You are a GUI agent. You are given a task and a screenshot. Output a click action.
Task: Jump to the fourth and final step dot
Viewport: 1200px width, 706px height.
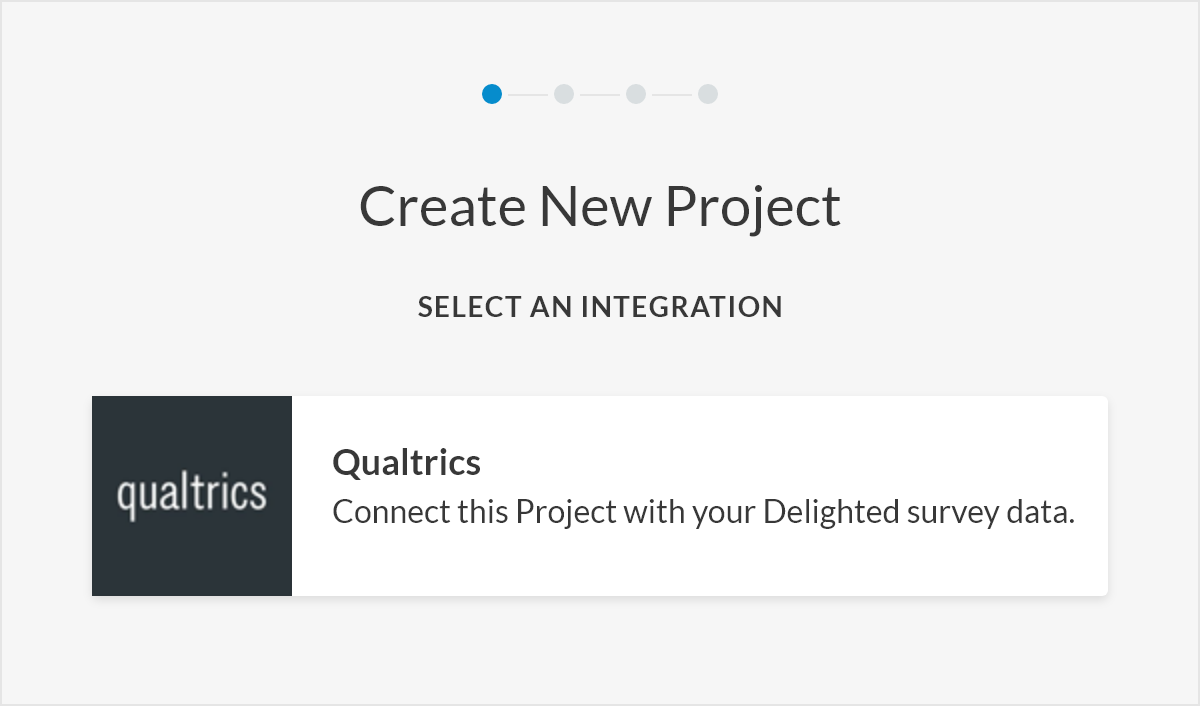(708, 94)
